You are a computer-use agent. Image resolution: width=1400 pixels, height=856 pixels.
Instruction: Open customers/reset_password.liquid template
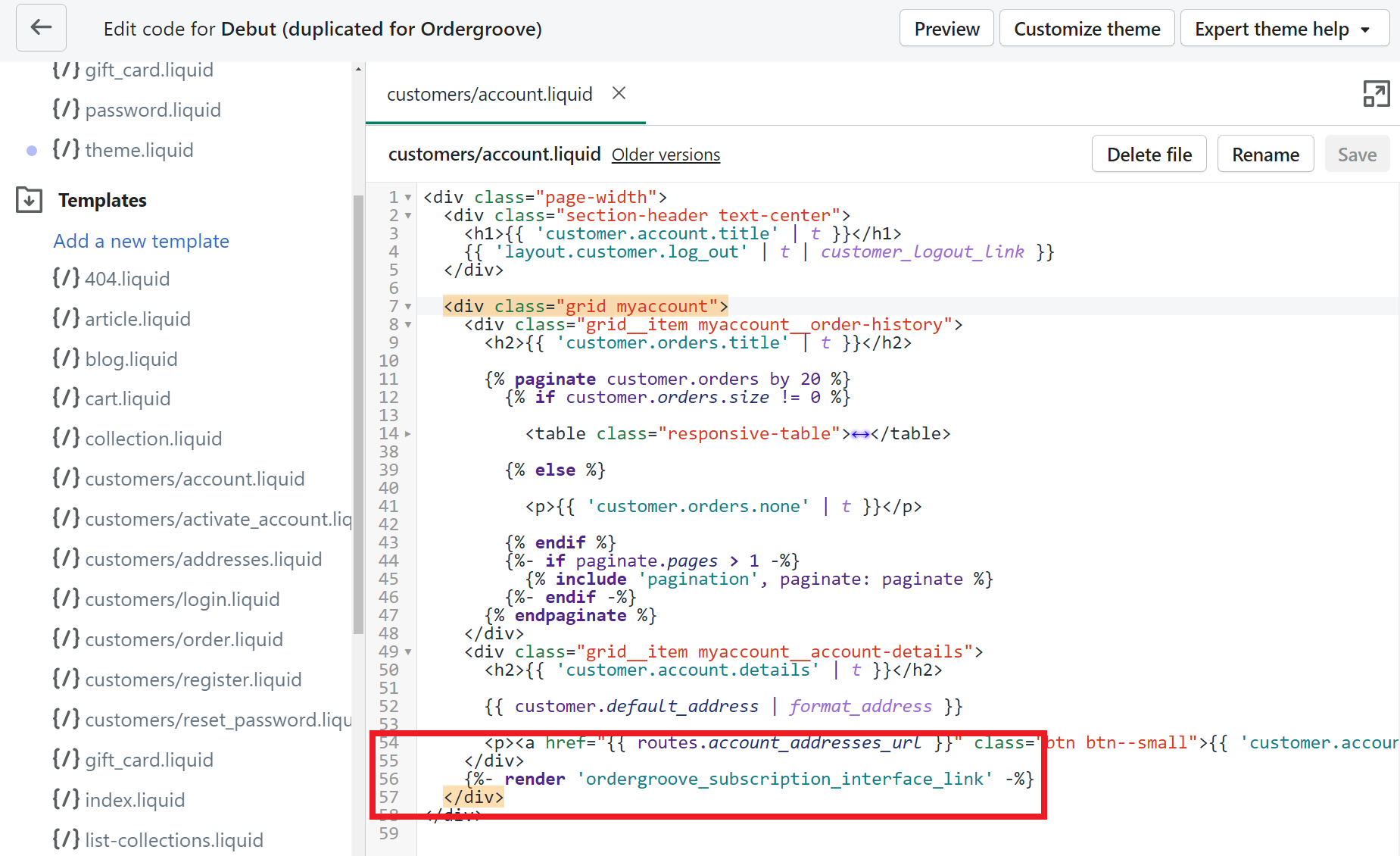tap(218, 720)
